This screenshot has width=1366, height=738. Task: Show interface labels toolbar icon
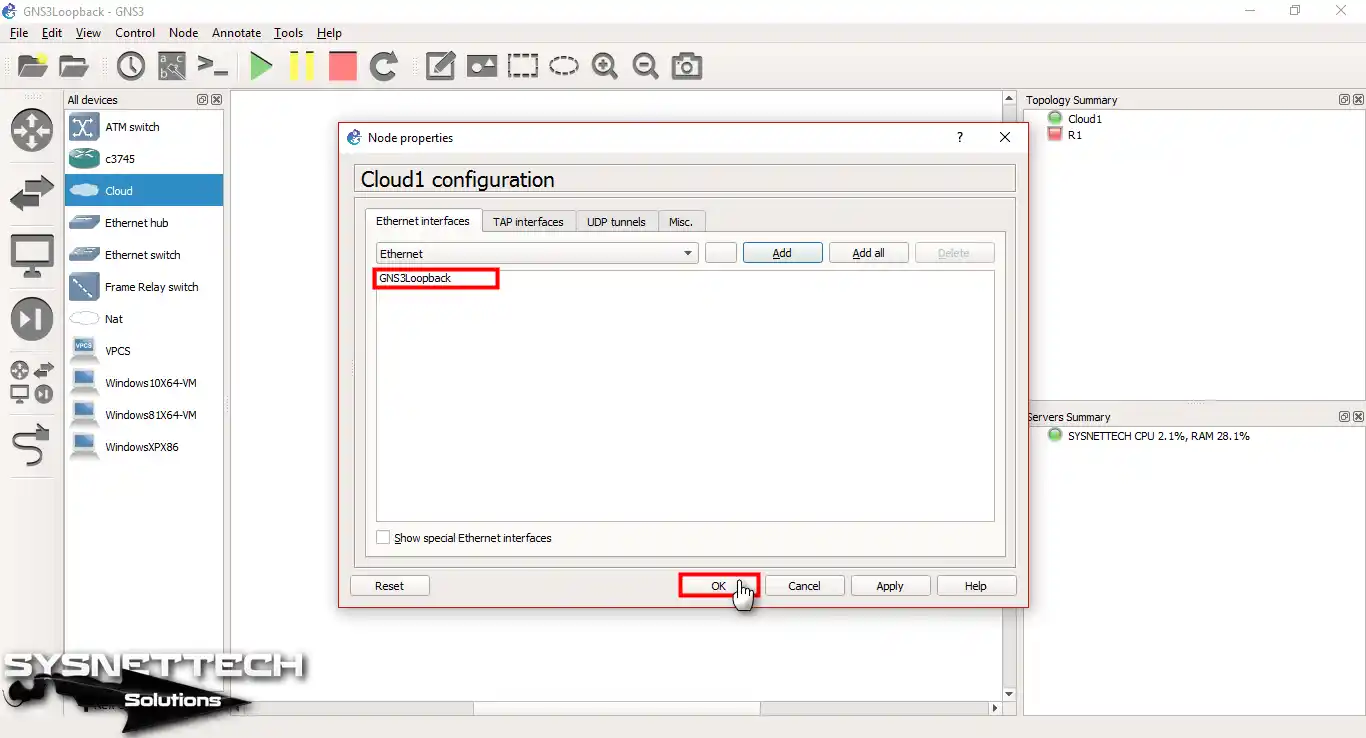point(172,67)
